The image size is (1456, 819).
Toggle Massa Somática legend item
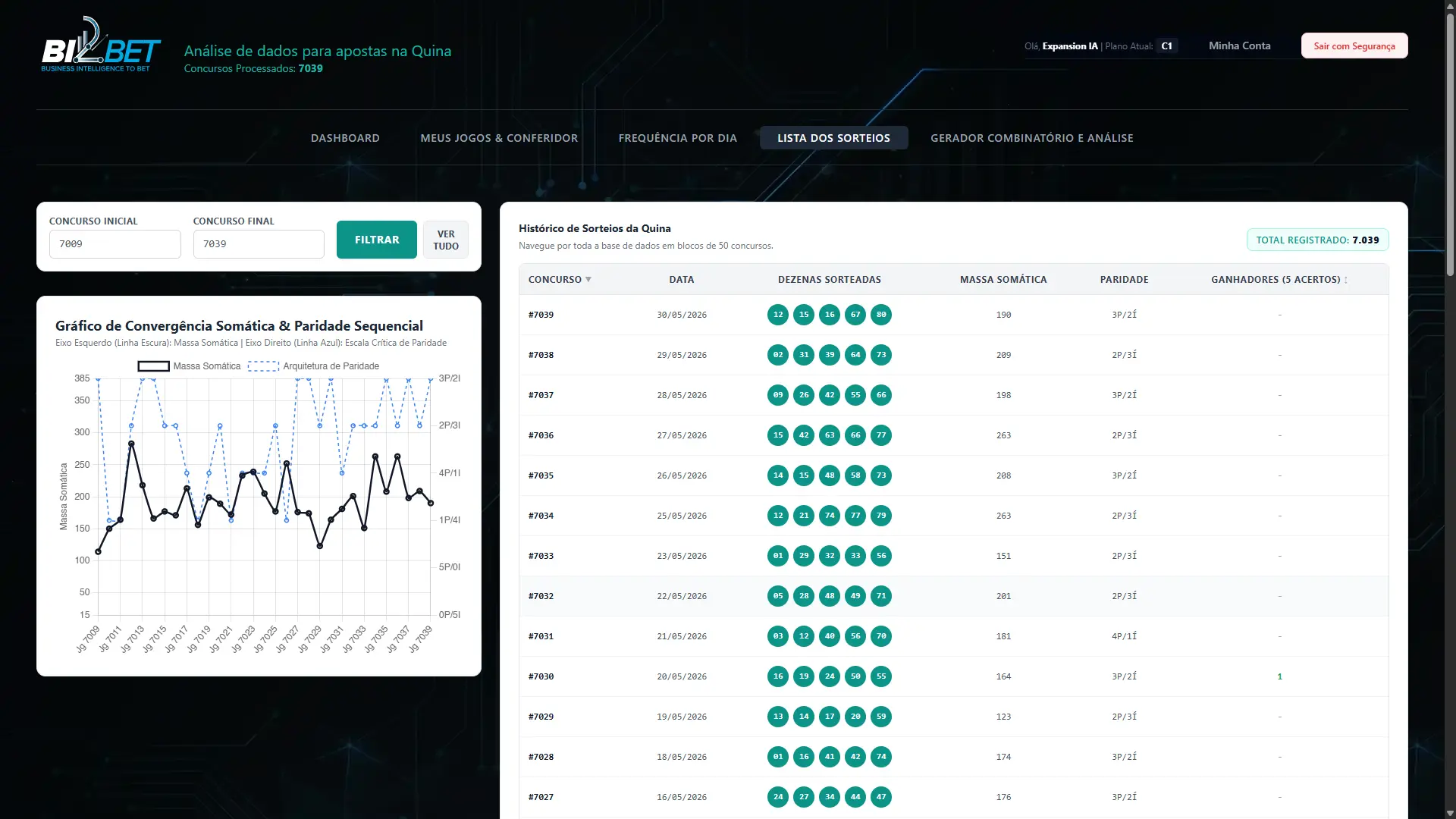190,366
